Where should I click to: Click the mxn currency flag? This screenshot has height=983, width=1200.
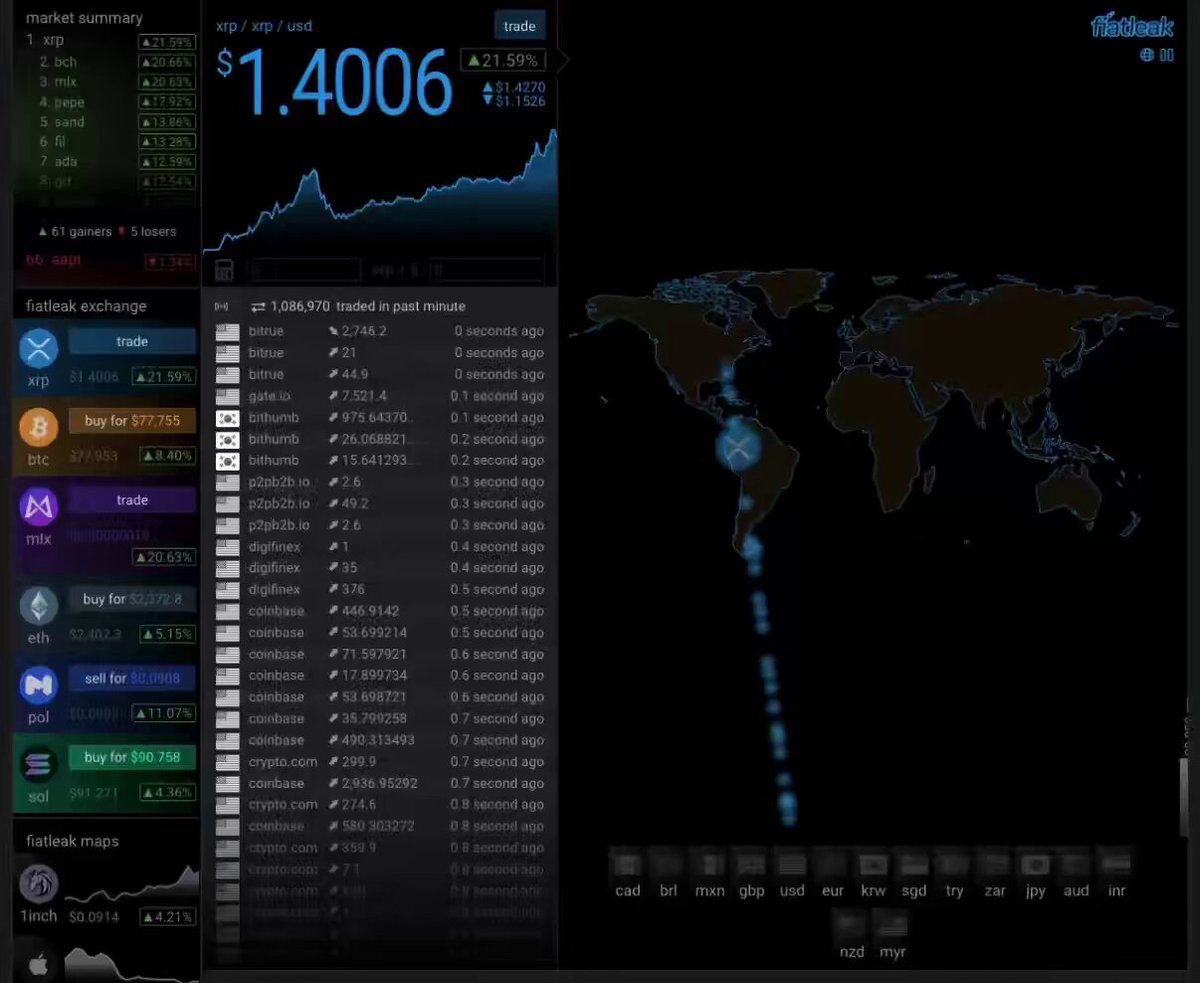coord(709,865)
